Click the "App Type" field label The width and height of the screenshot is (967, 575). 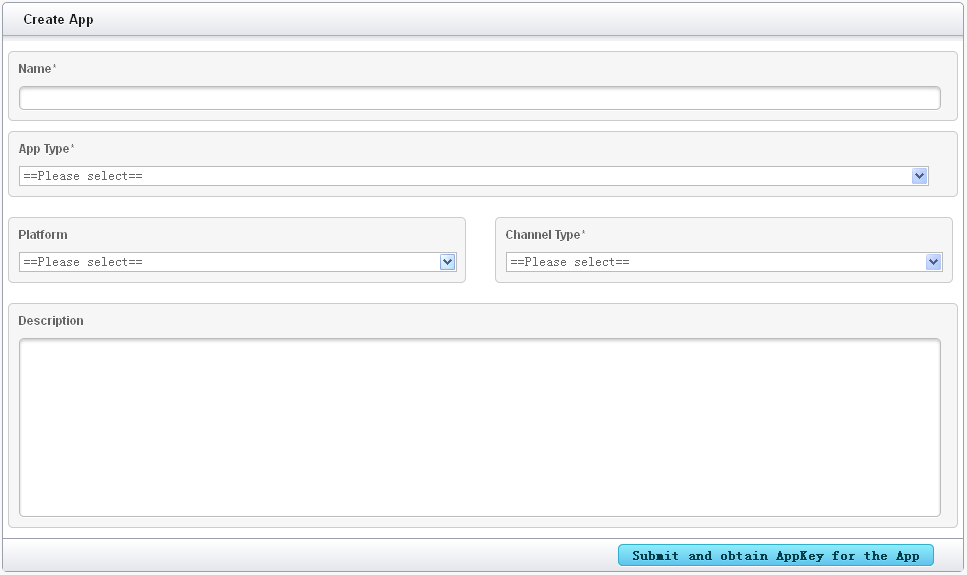coord(44,149)
